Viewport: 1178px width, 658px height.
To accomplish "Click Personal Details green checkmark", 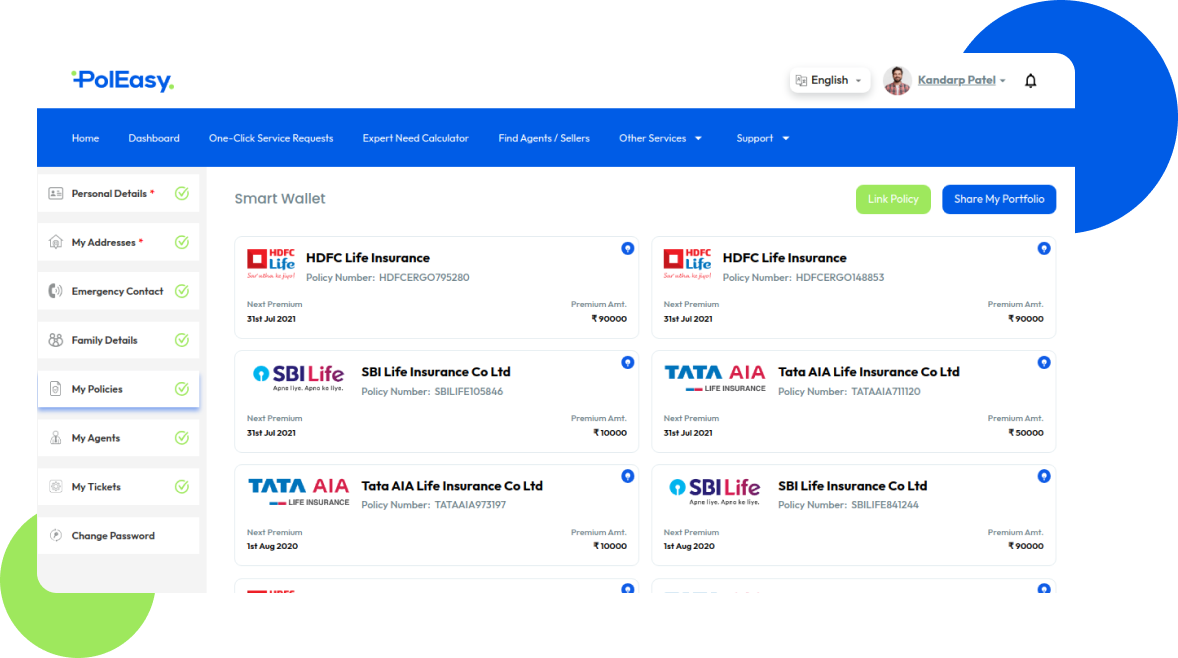I will tap(182, 193).
